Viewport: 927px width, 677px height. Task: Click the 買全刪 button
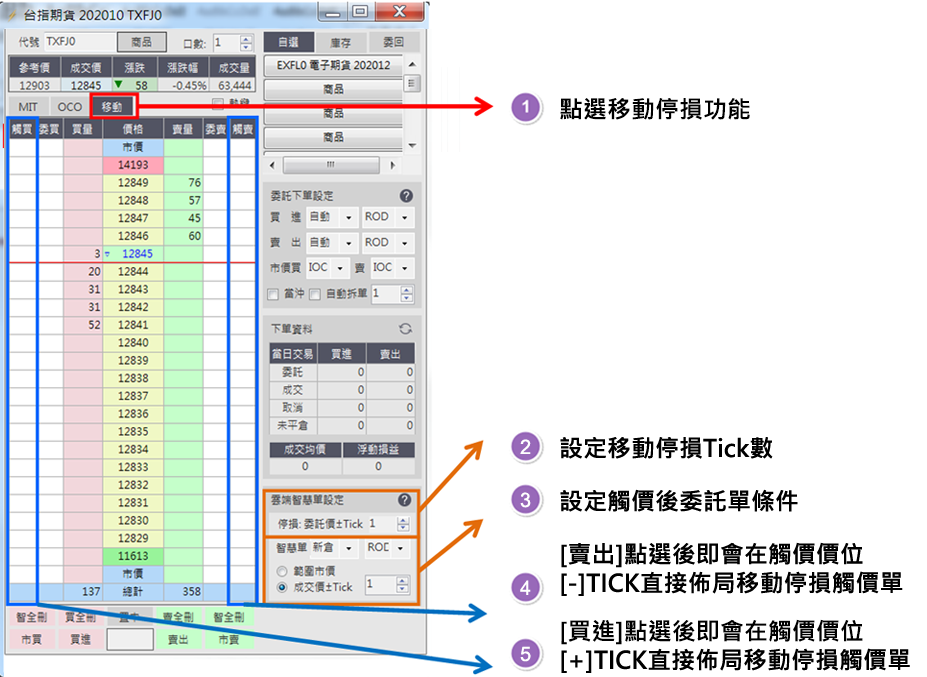[x=80, y=617]
